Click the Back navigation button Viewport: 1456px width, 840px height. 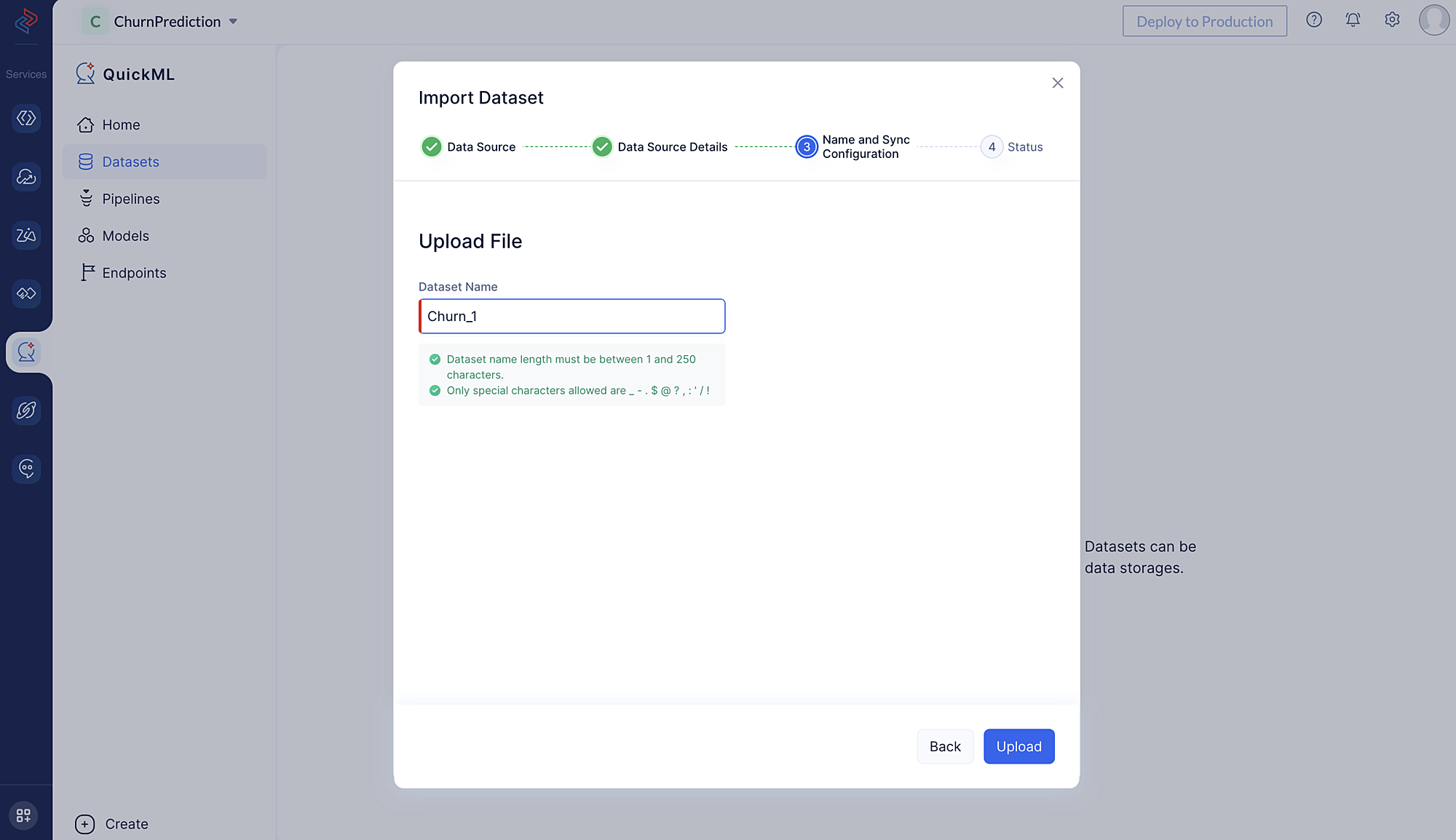(945, 746)
